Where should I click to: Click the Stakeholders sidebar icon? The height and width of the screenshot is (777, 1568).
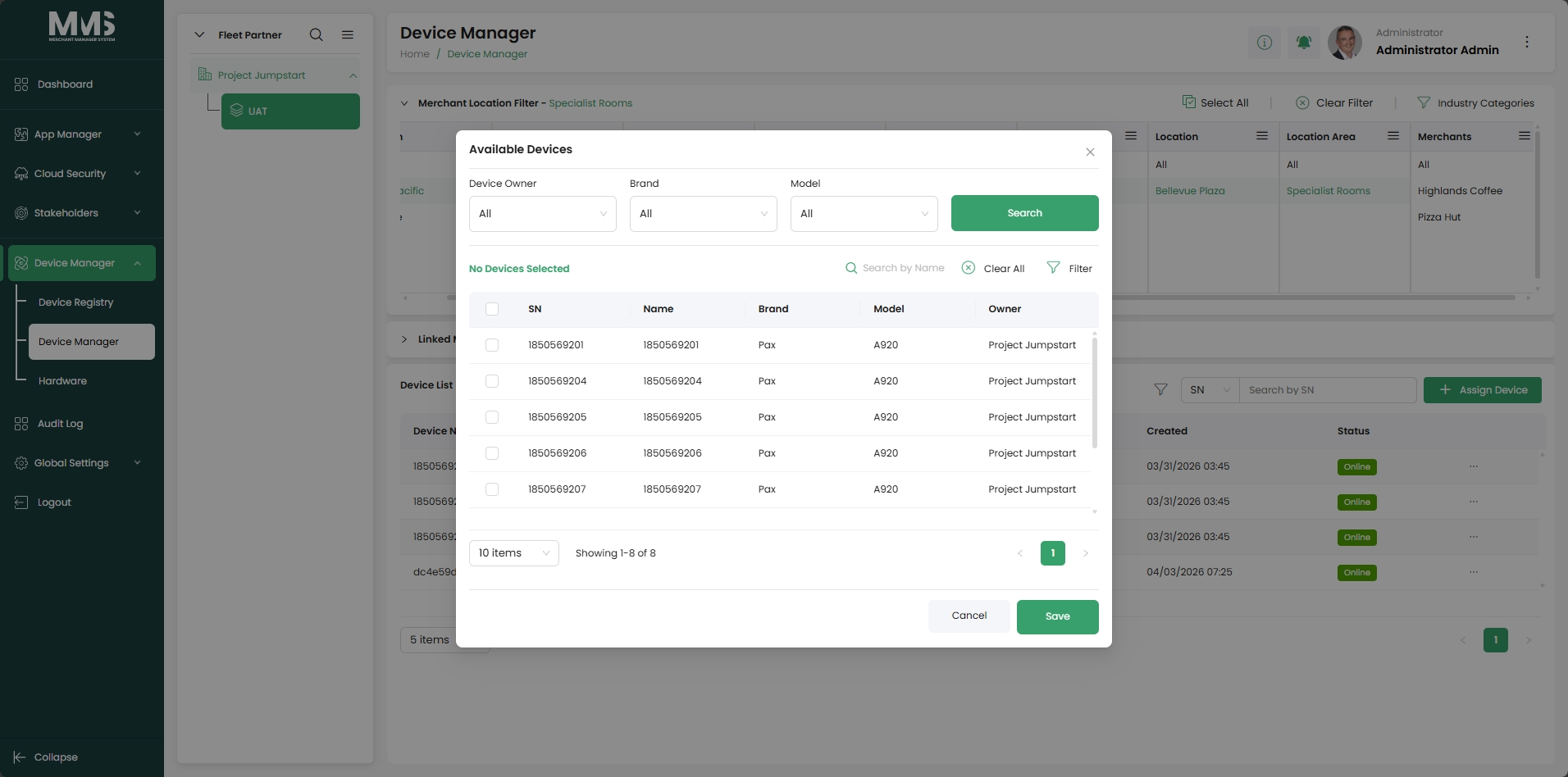coord(21,213)
